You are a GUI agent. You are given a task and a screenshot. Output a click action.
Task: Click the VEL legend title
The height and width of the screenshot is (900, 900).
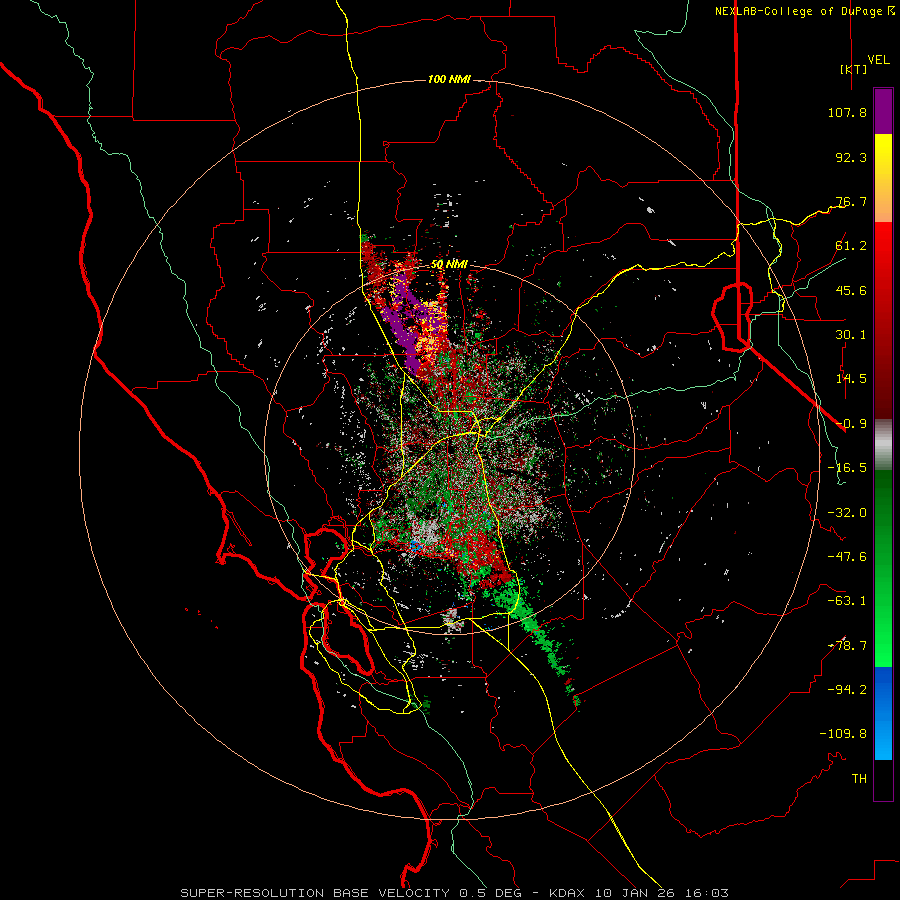tap(878, 59)
